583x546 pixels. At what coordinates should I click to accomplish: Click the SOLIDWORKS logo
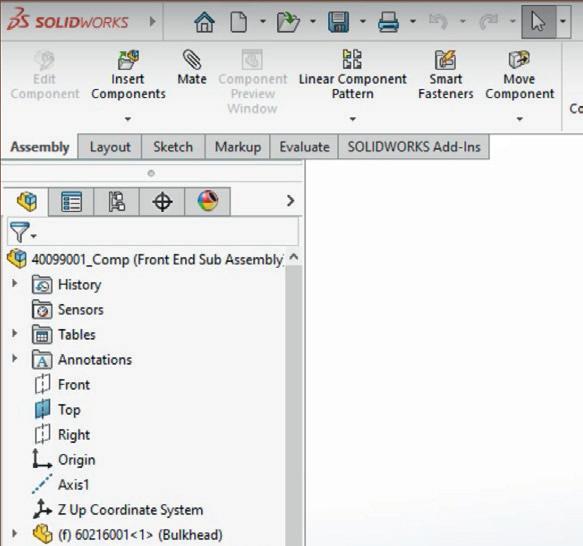[x=68, y=21]
